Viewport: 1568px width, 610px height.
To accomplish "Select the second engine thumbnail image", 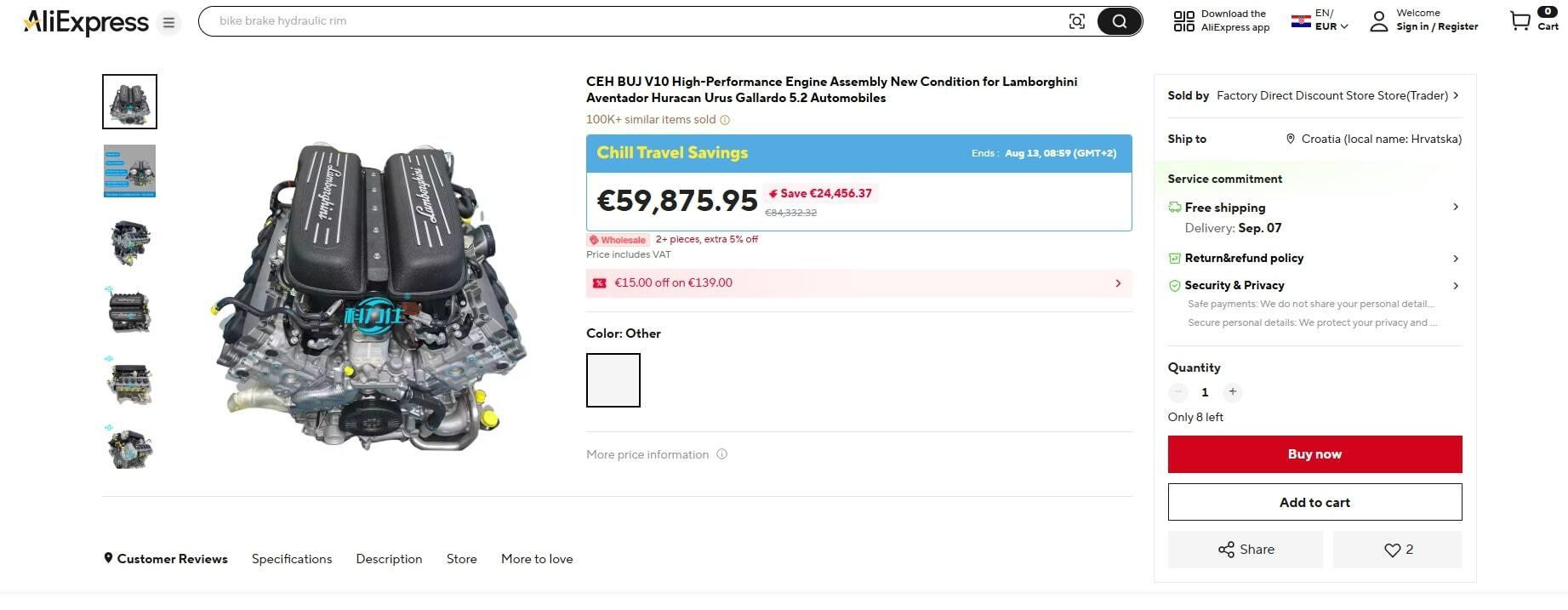I will tap(129, 171).
